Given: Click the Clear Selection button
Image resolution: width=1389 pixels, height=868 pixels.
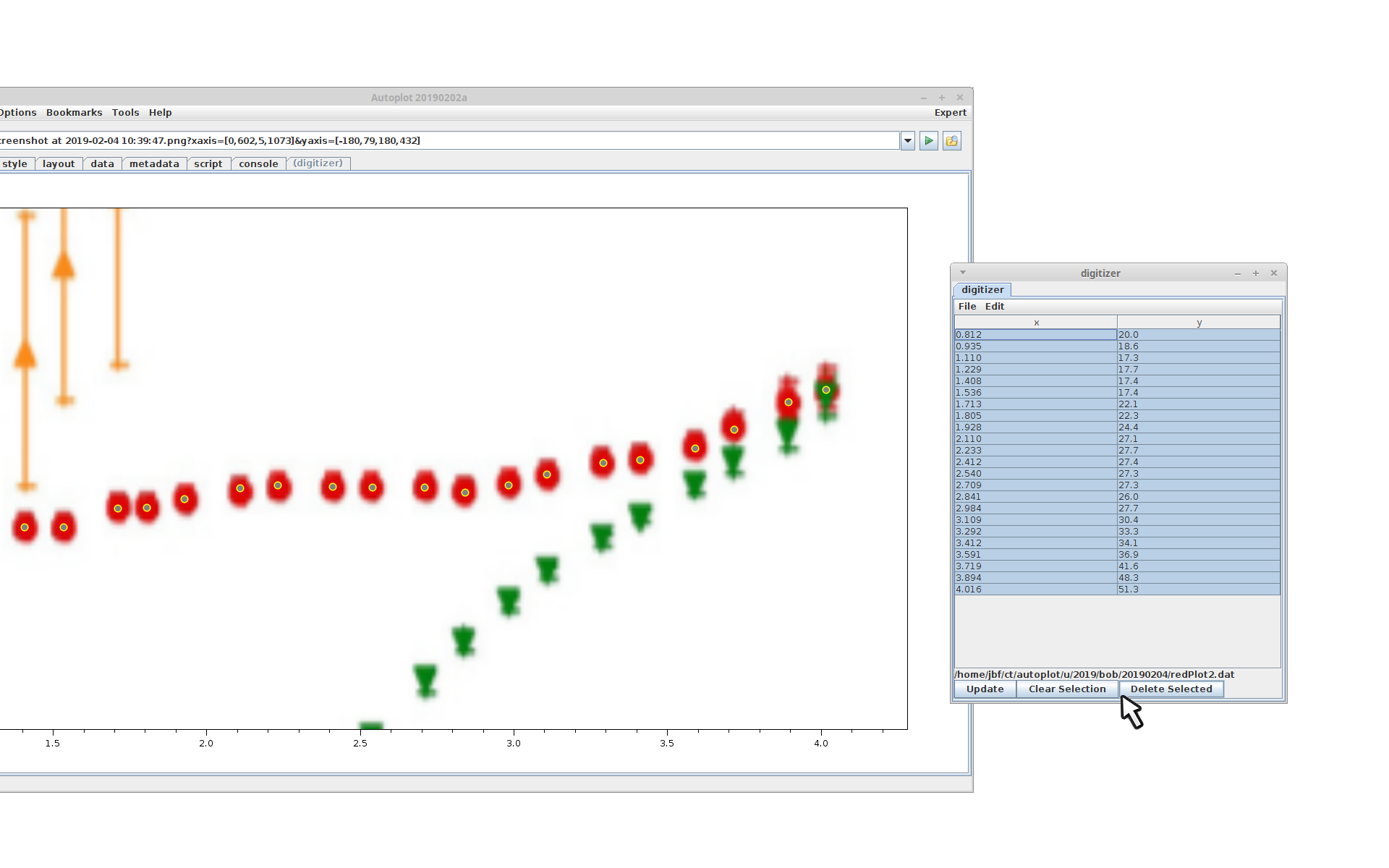Looking at the screenshot, I should click(x=1067, y=689).
